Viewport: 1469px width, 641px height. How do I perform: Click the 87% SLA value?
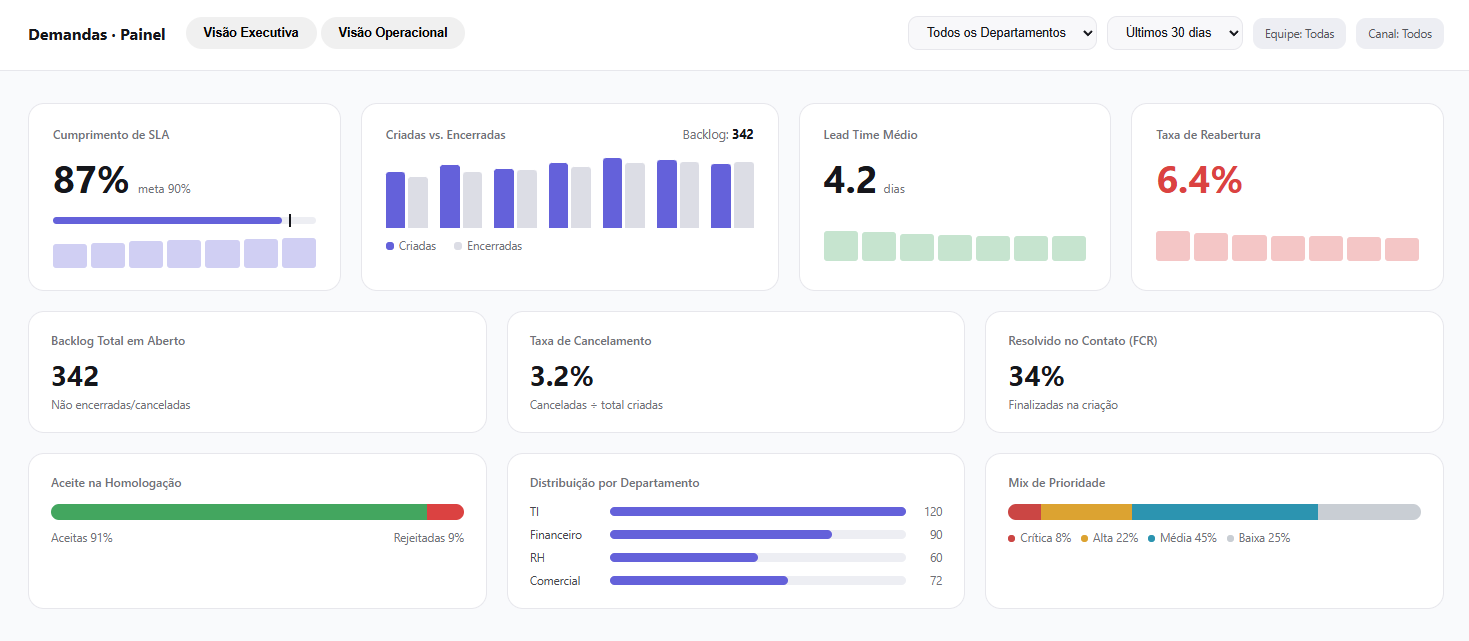pyautogui.click(x=91, y=180)
